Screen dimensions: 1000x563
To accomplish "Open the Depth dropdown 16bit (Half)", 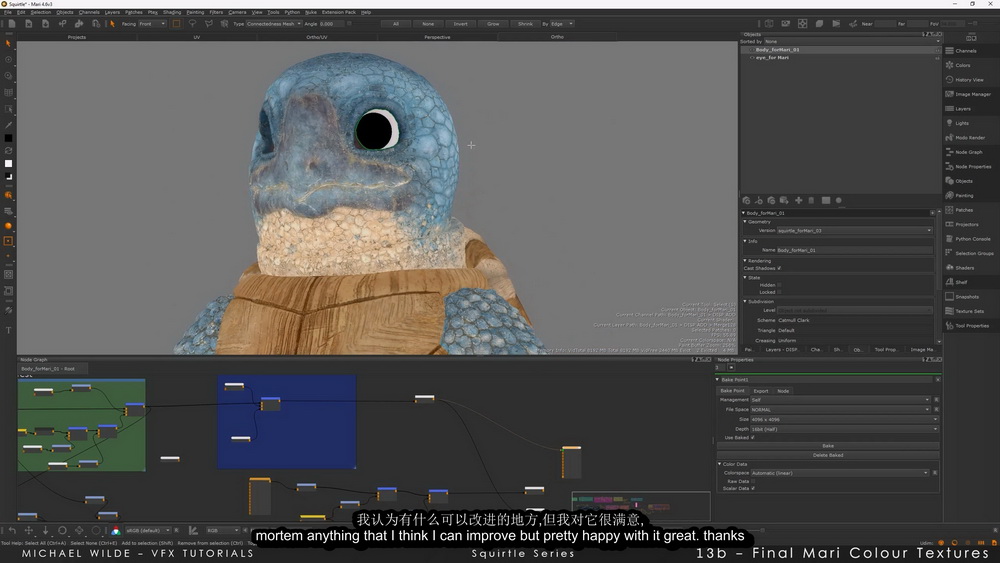I will (x=844, y=429).
